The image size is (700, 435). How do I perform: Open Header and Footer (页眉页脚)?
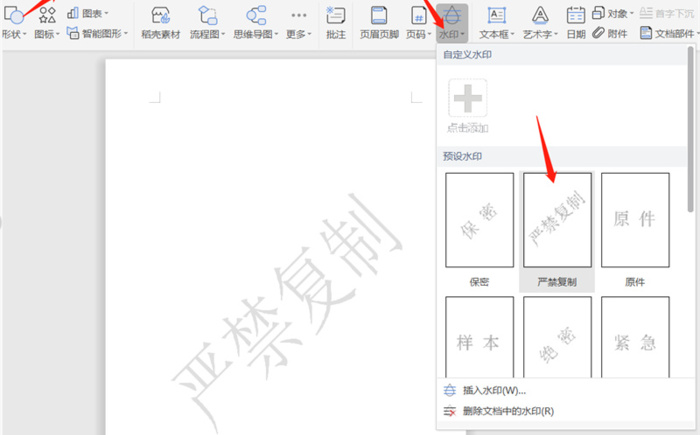click(x=379, y=23)
